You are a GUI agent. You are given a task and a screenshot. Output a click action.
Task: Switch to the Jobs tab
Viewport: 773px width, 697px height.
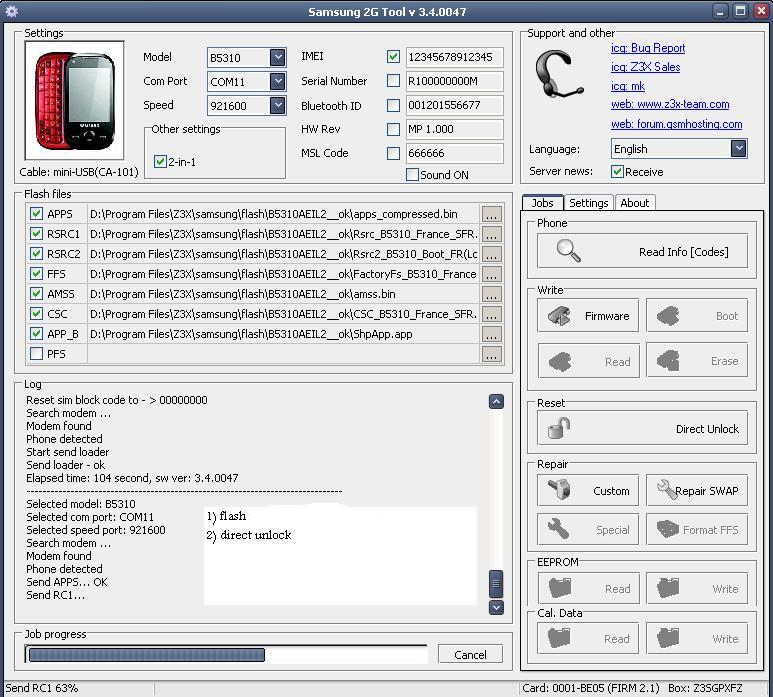[x=542, y=203]
